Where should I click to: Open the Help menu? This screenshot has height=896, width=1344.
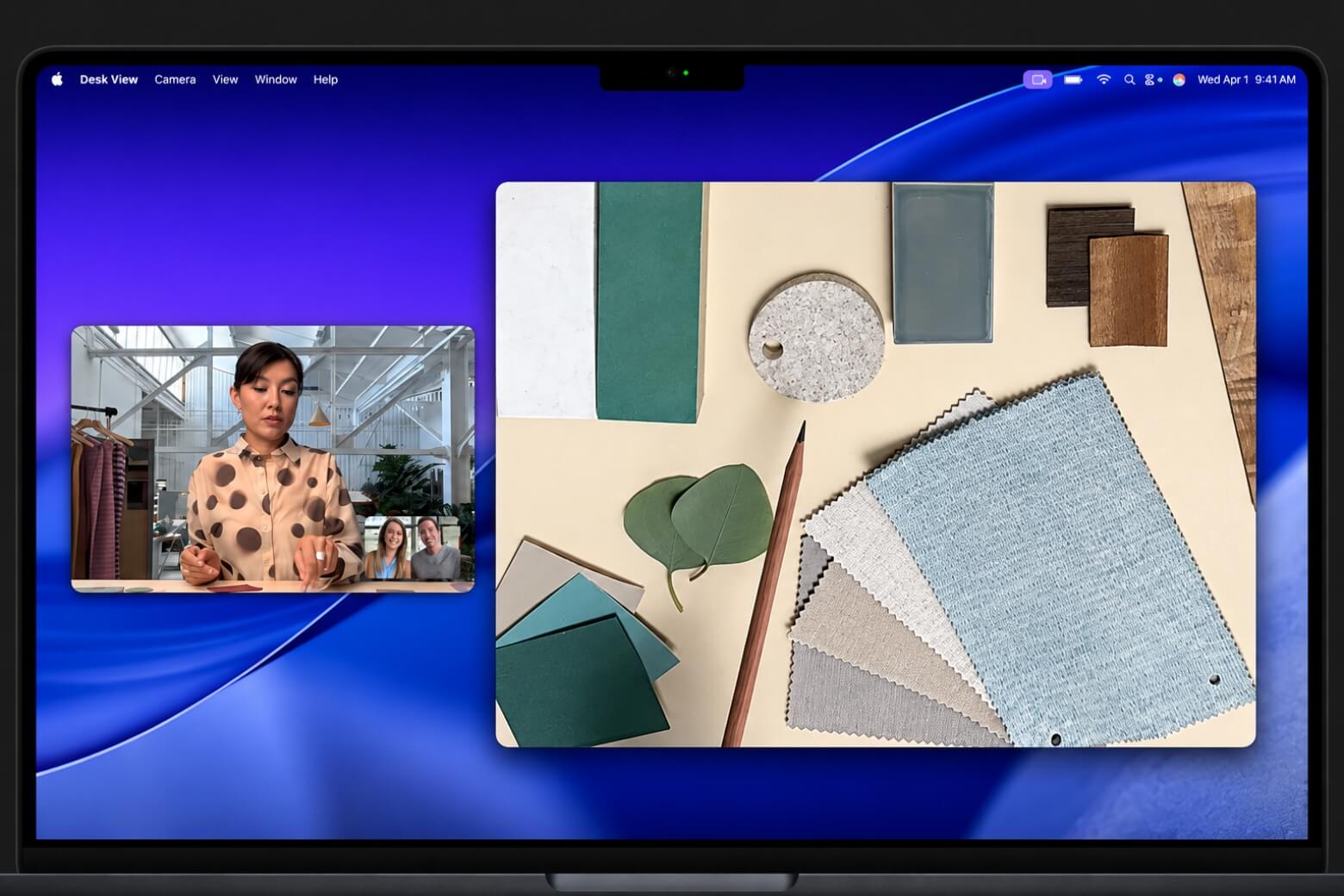click(x=326, y=79)
